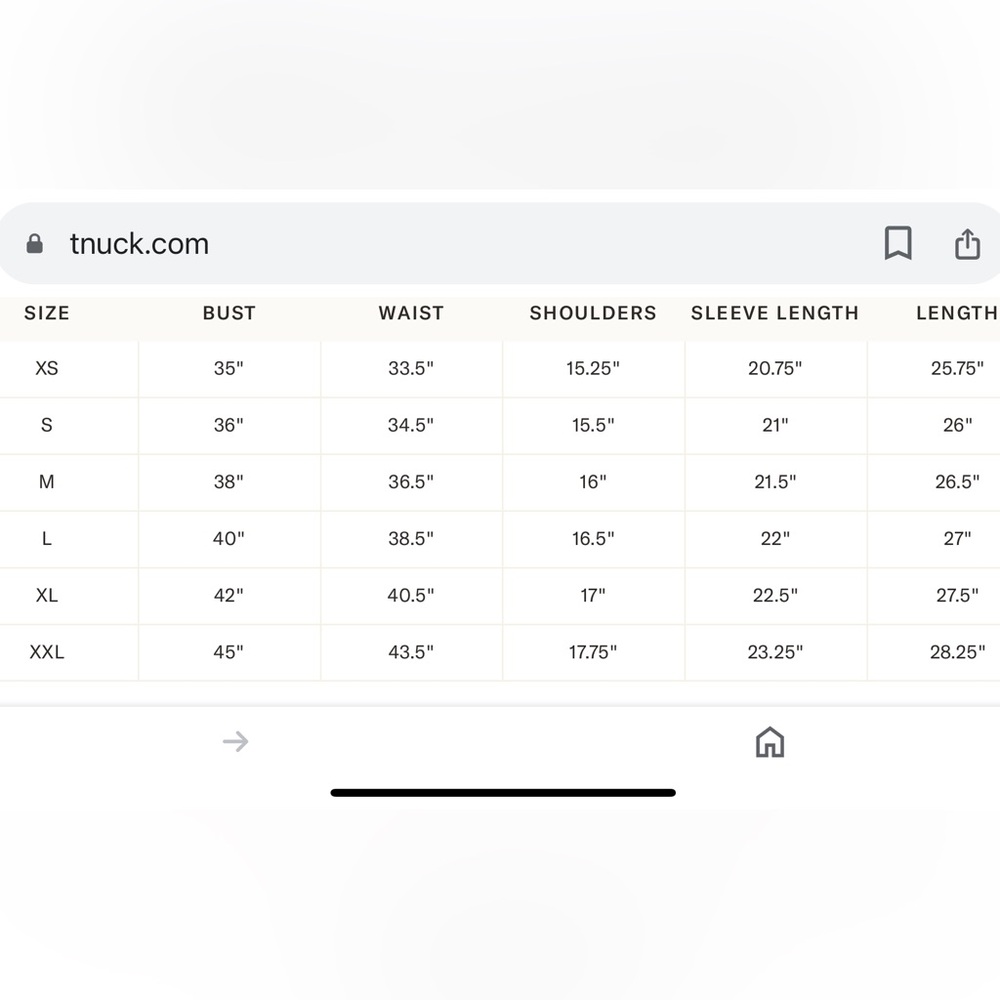Tap the forward arrow navigation icon
The image size is (1000, 1000).
235,741
